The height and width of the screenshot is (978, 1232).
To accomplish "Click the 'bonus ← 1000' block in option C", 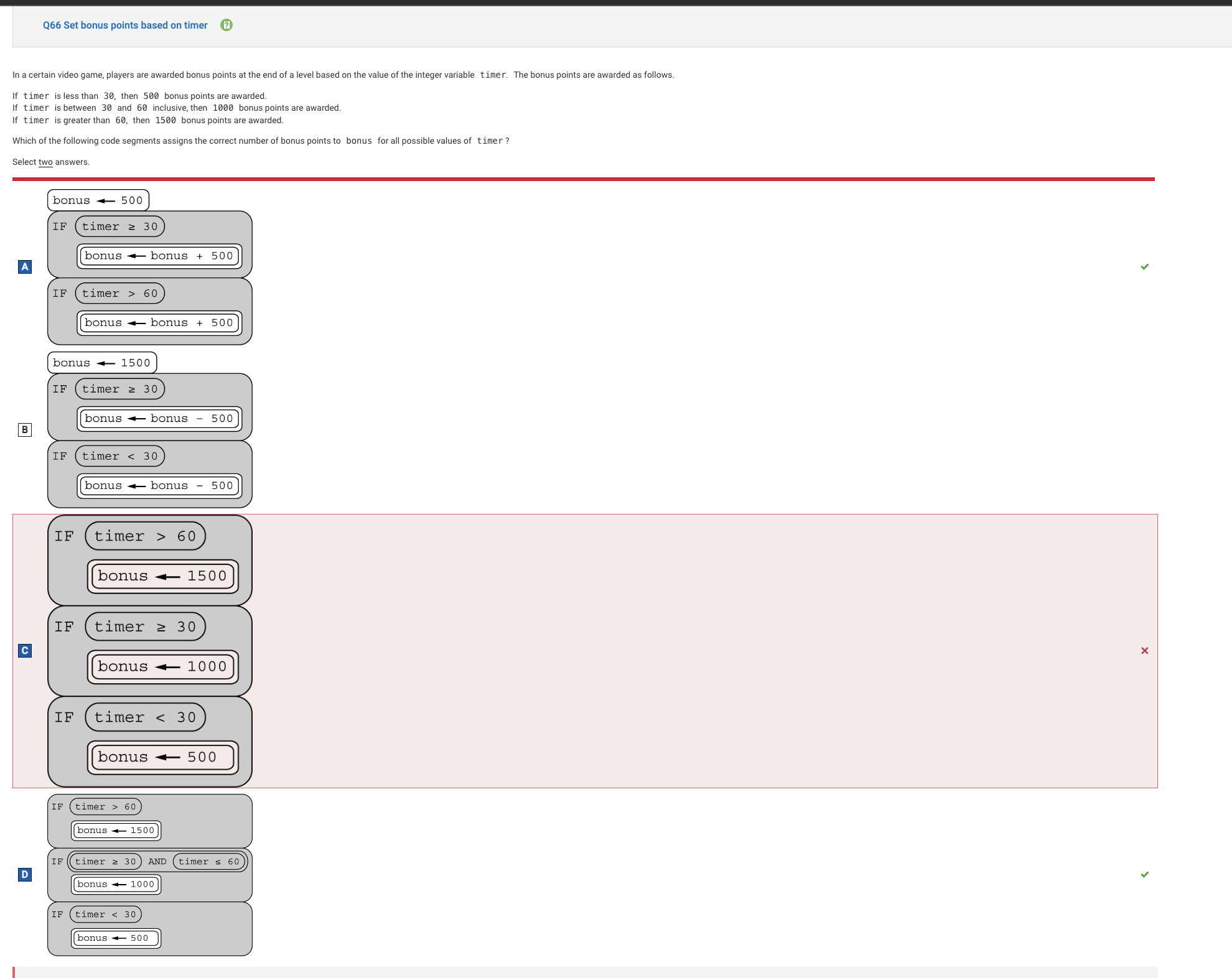I will pyautogui.click(x=163, y=666).
